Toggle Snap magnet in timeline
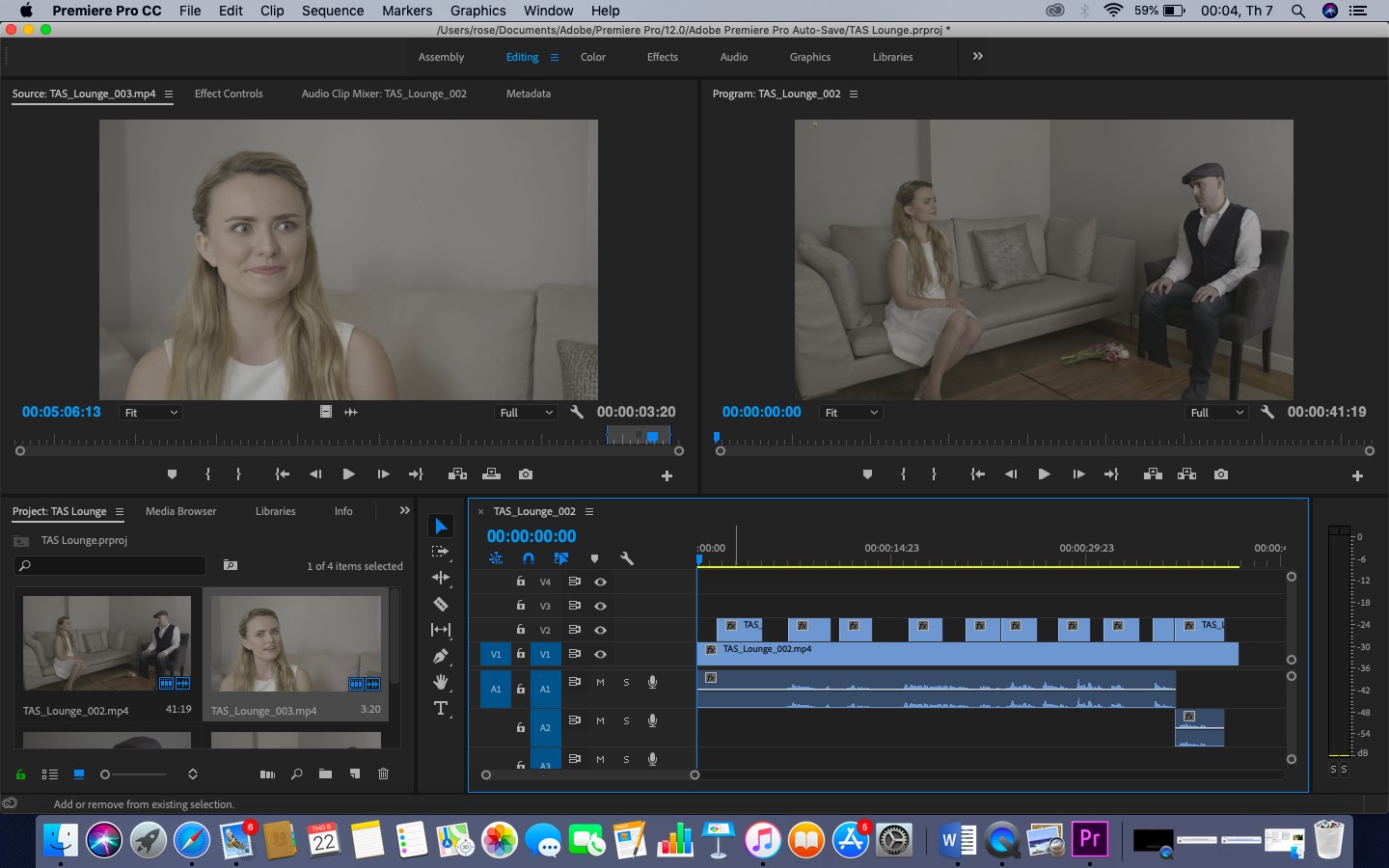The height and width of the screenshot is (868, 1389). tap(528, 558)
